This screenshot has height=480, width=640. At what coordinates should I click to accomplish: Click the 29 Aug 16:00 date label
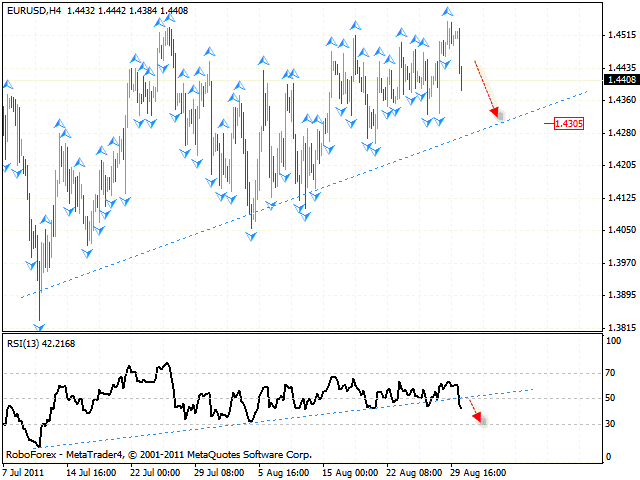tap(477, 469)
